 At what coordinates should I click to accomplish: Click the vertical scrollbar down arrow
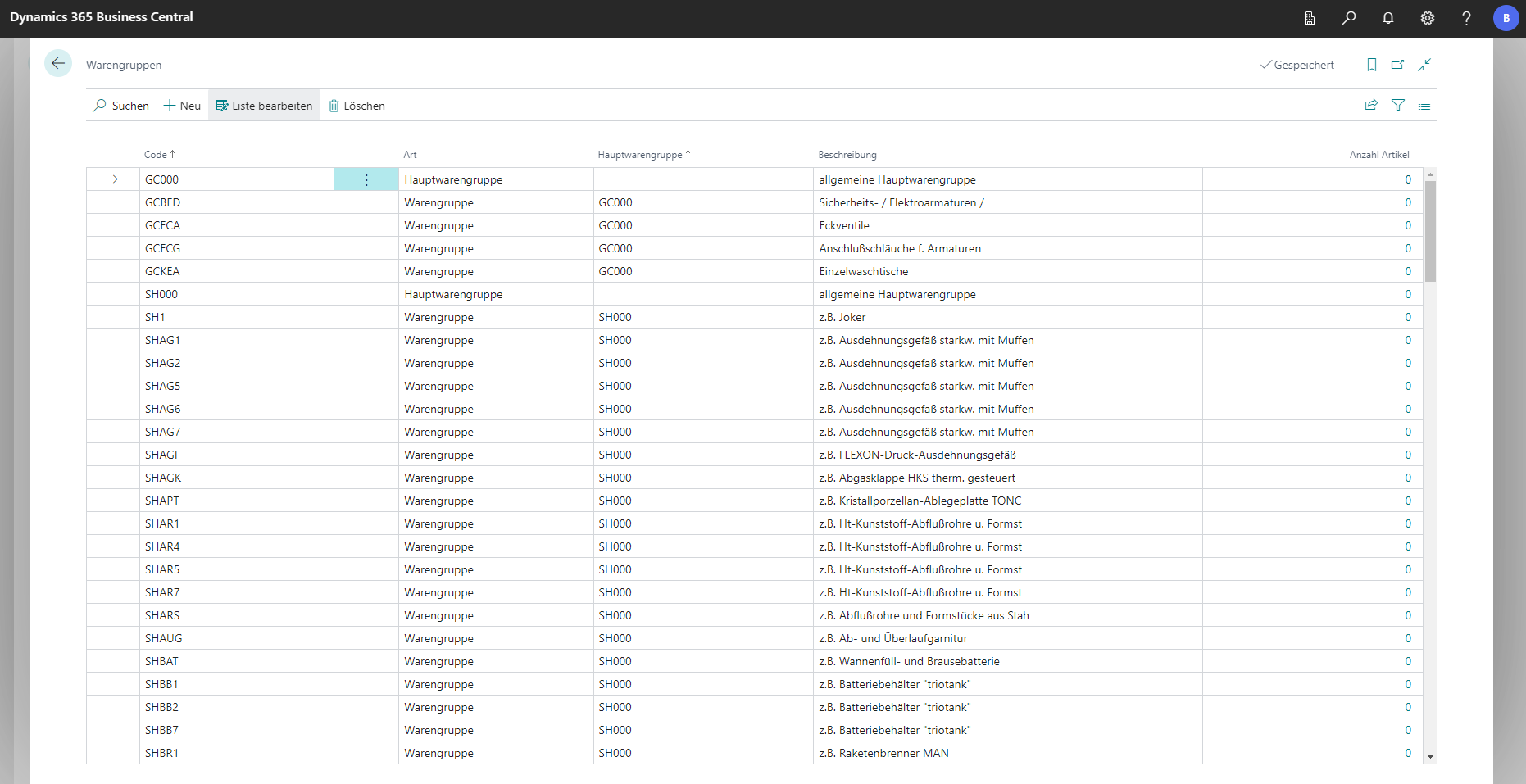coord(1430,757)
